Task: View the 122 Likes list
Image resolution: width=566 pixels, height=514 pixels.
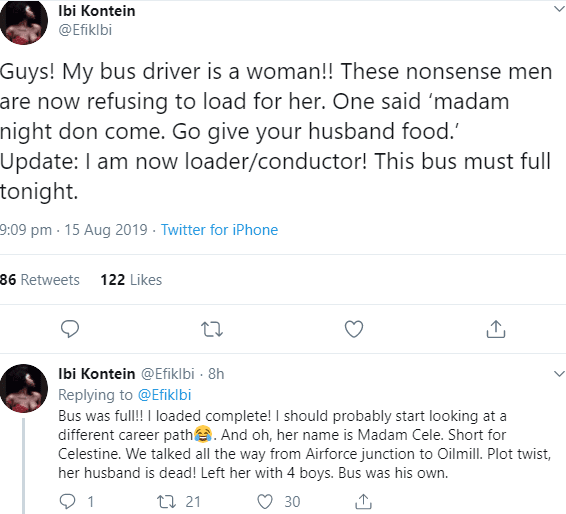Action: pos(131,280)
